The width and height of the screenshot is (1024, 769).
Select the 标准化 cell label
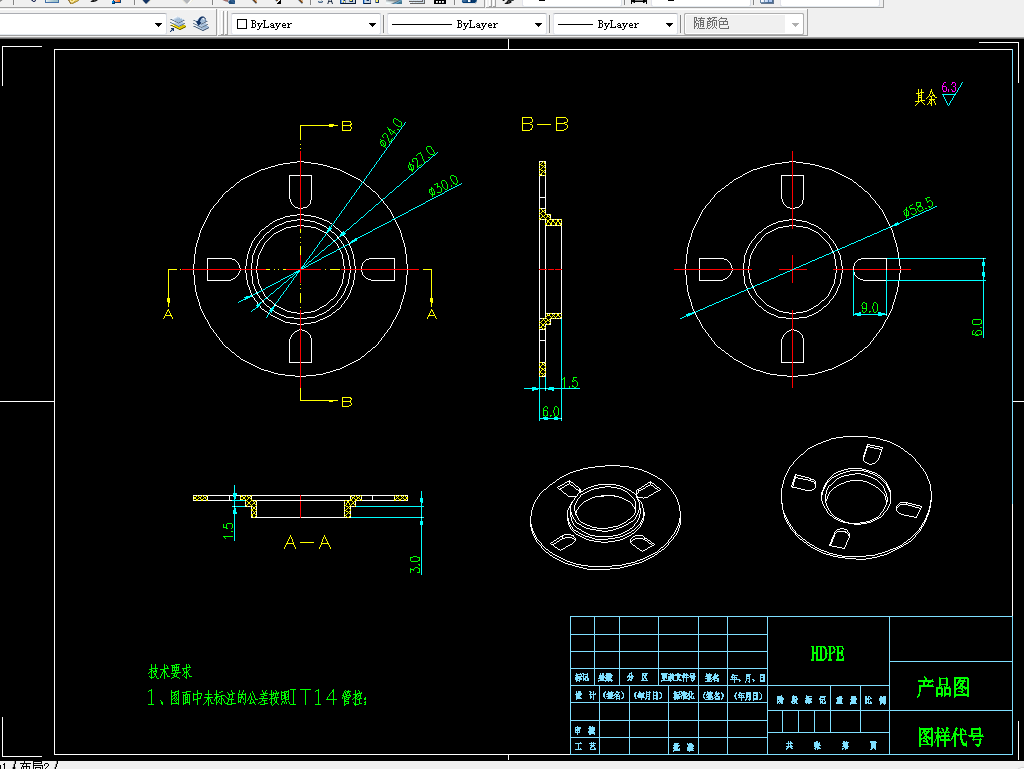click(x=684, y=695)
